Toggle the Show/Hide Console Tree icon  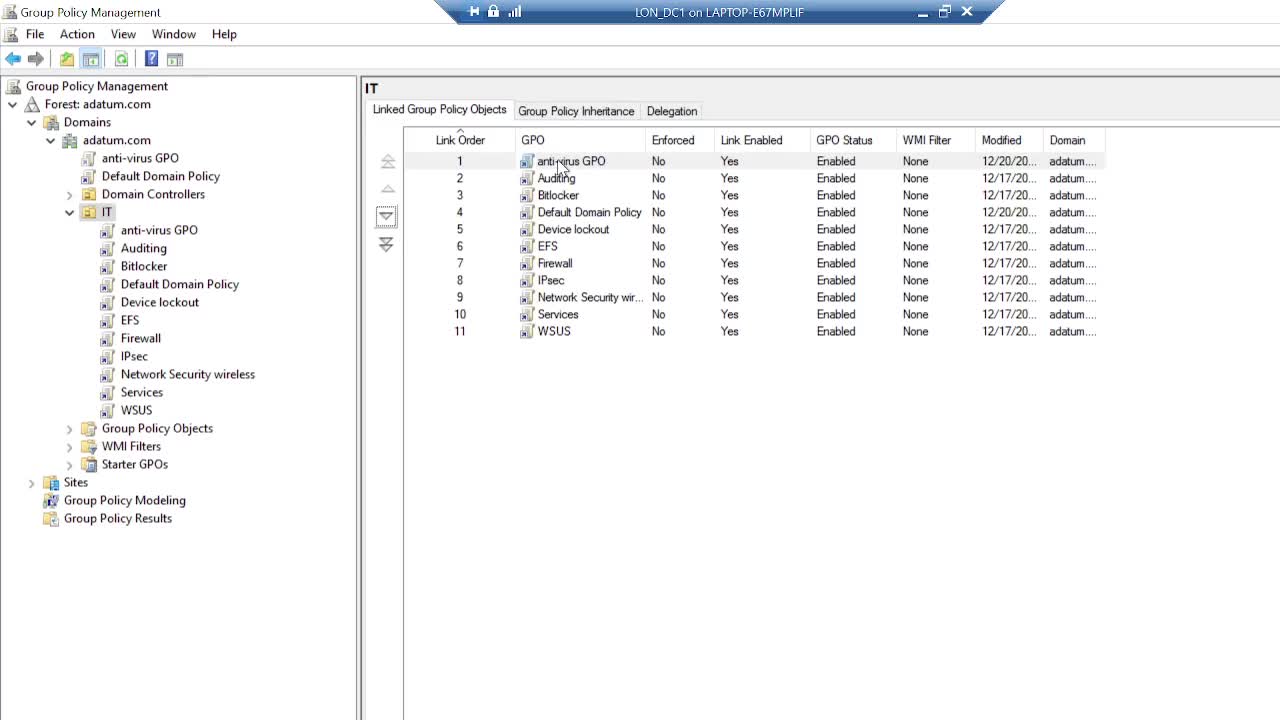tap(91, 59)
